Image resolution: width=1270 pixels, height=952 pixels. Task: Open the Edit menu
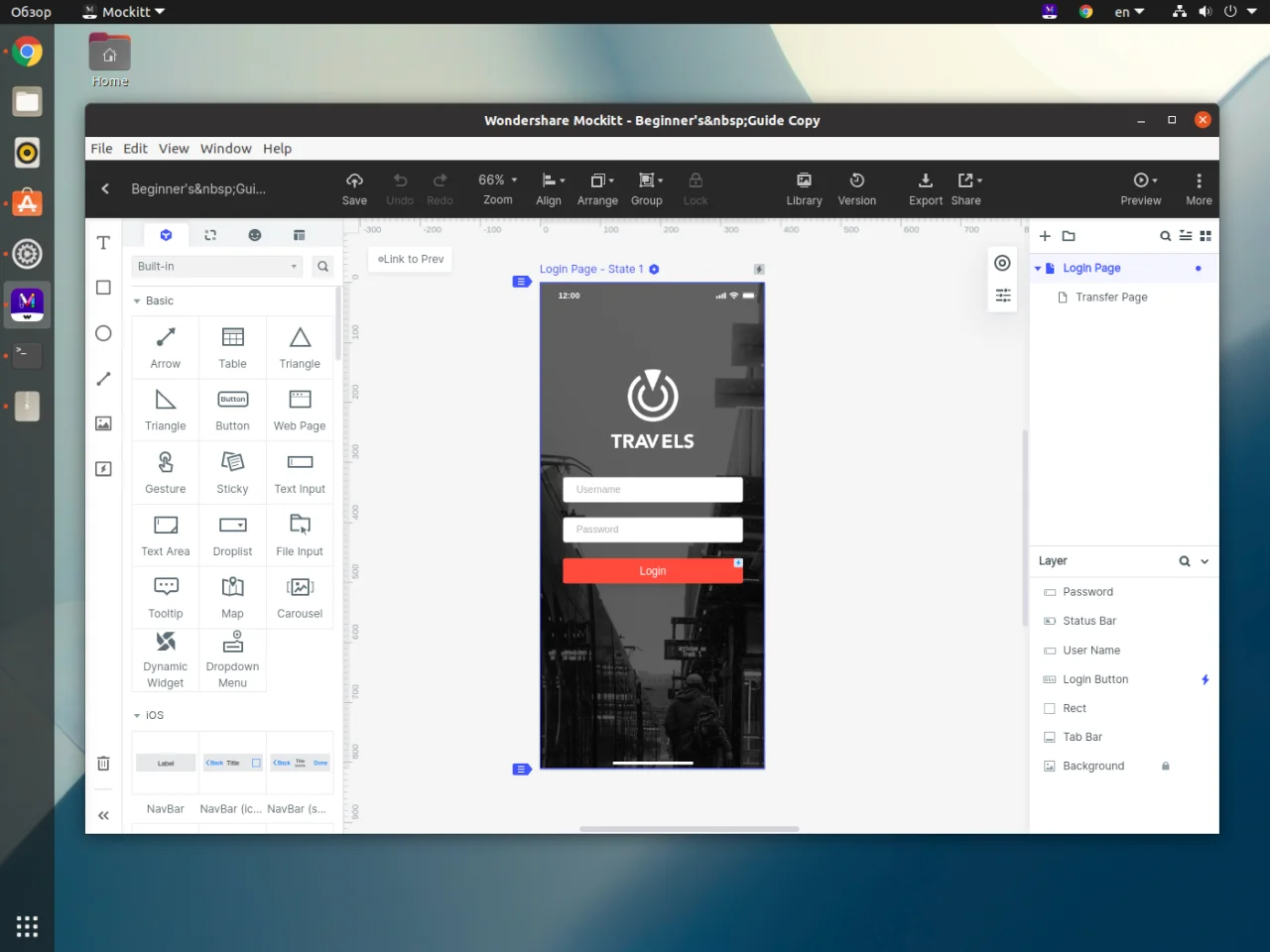click(135, 149)
